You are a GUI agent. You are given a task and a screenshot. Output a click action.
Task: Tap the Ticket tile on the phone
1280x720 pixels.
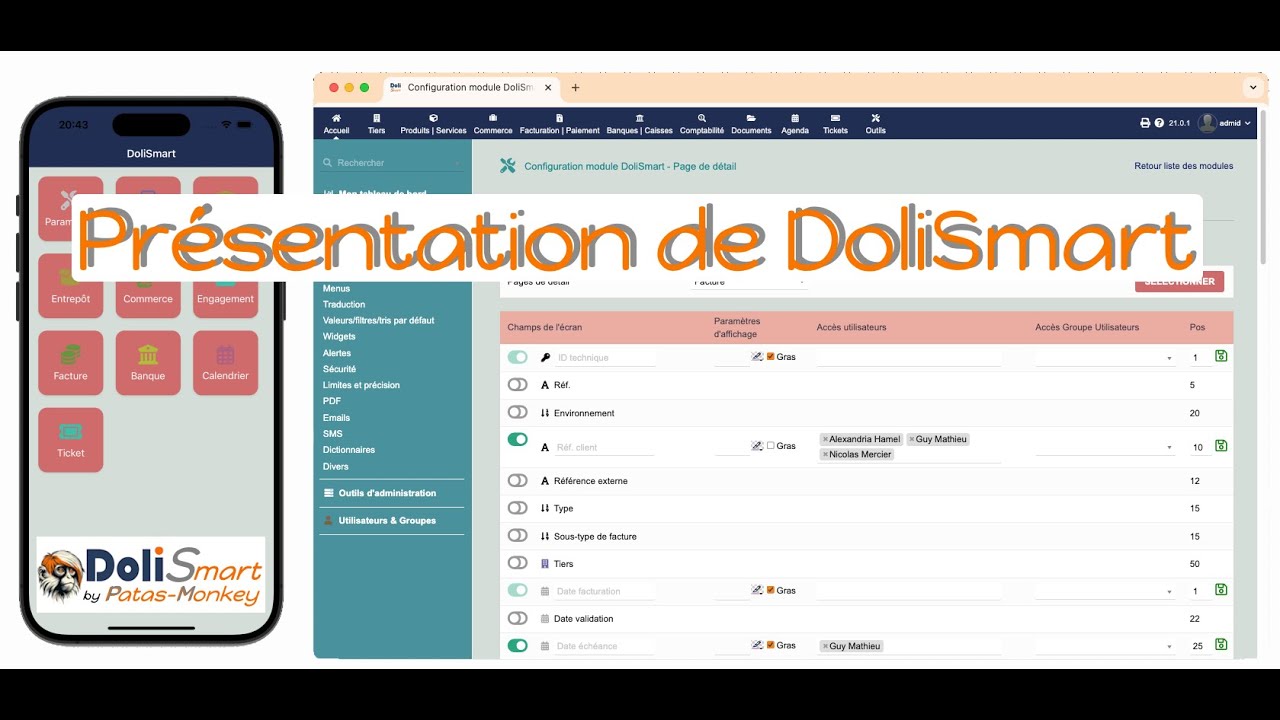tap(71, 440)
